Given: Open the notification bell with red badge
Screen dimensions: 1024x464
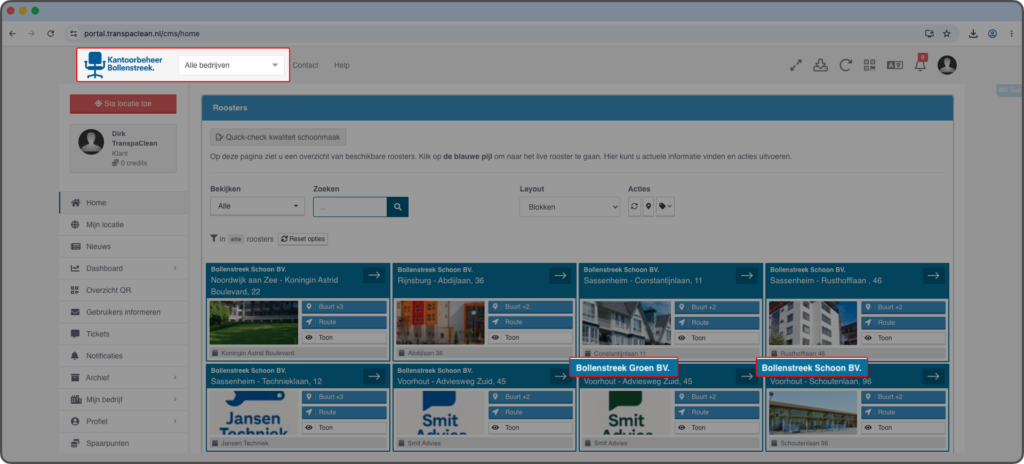Looking at the screenshot, I should [920, 64].
